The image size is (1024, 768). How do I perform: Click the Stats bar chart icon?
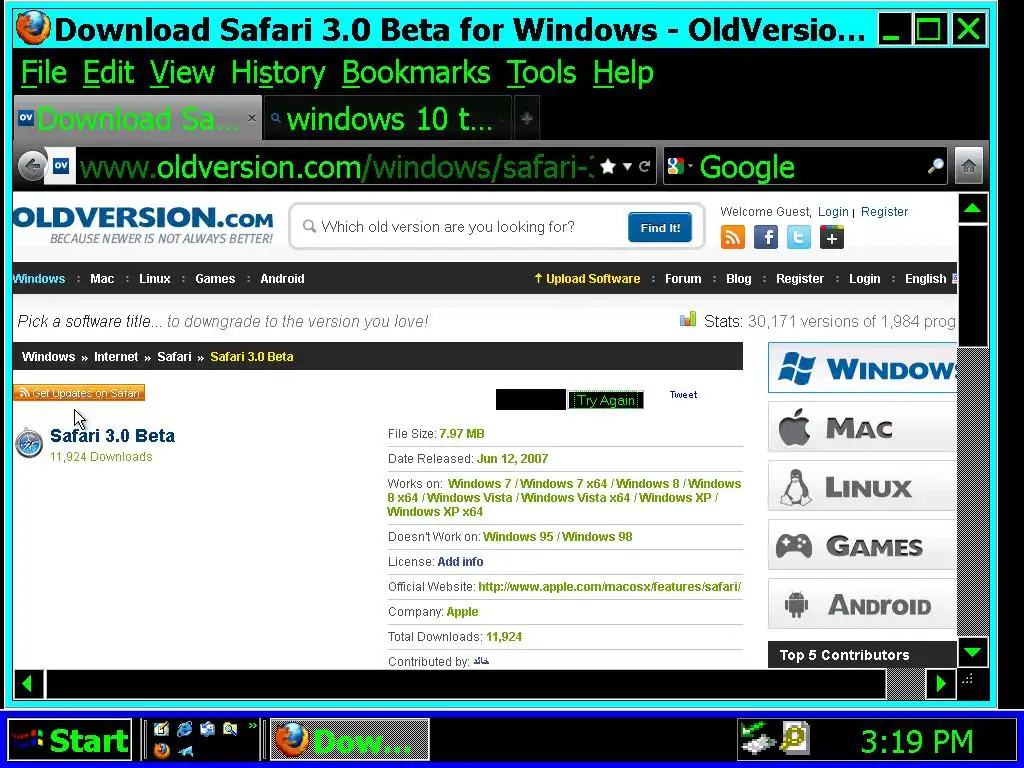688,319
